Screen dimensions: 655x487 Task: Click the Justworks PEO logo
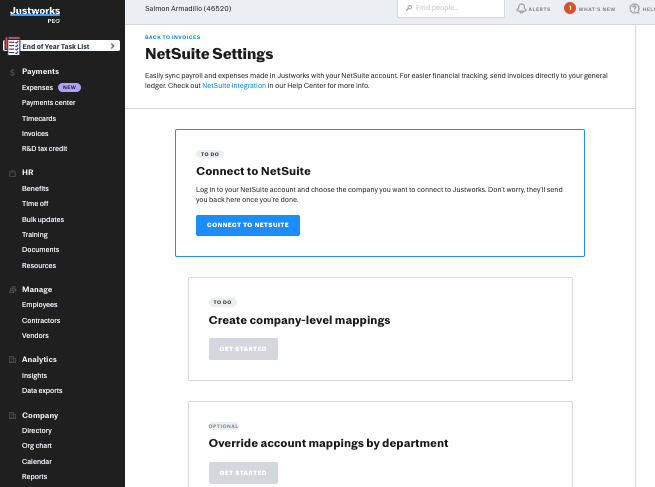[x=35, y=15]
